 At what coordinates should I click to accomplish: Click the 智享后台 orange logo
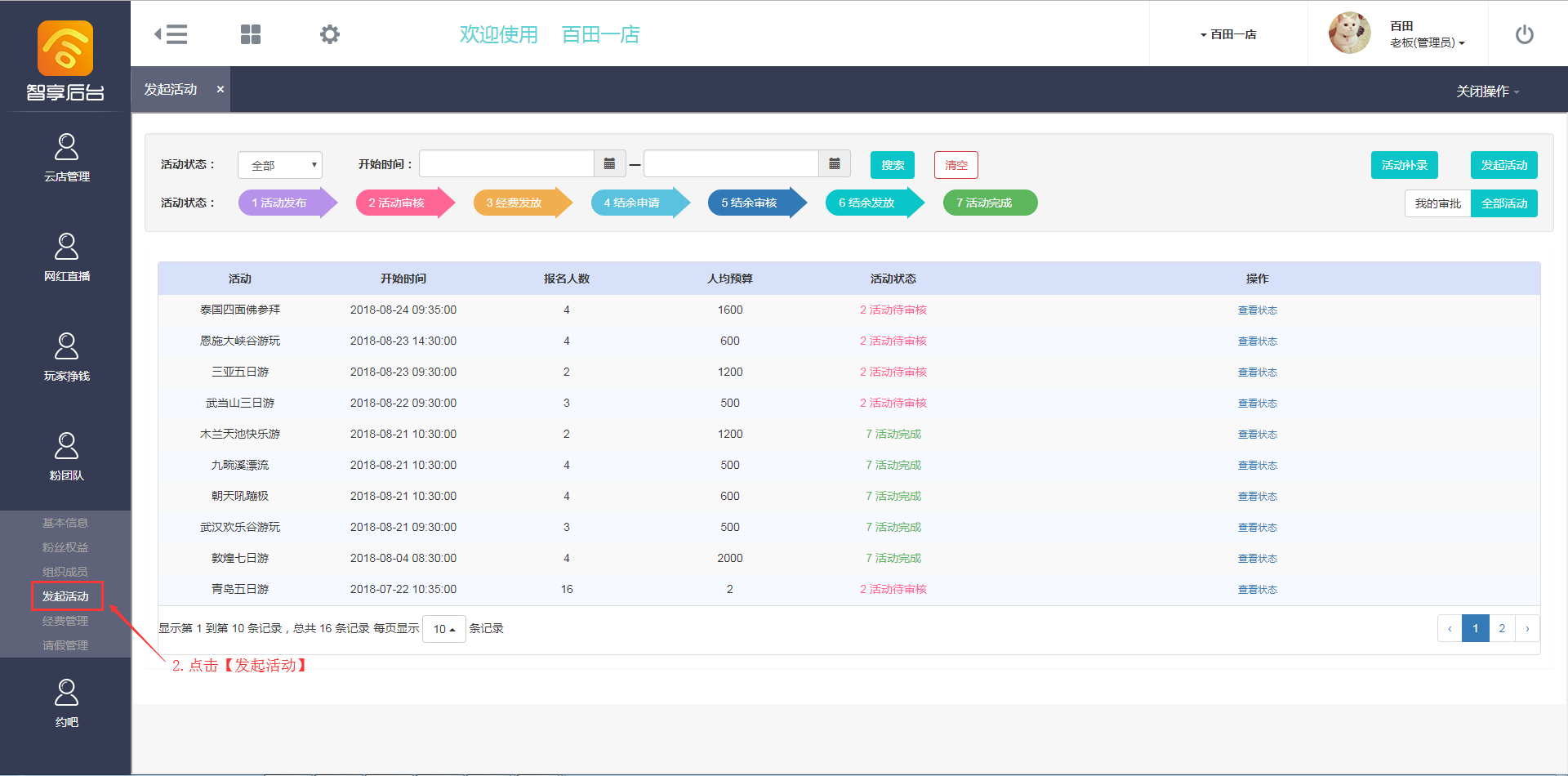point(65,49)
